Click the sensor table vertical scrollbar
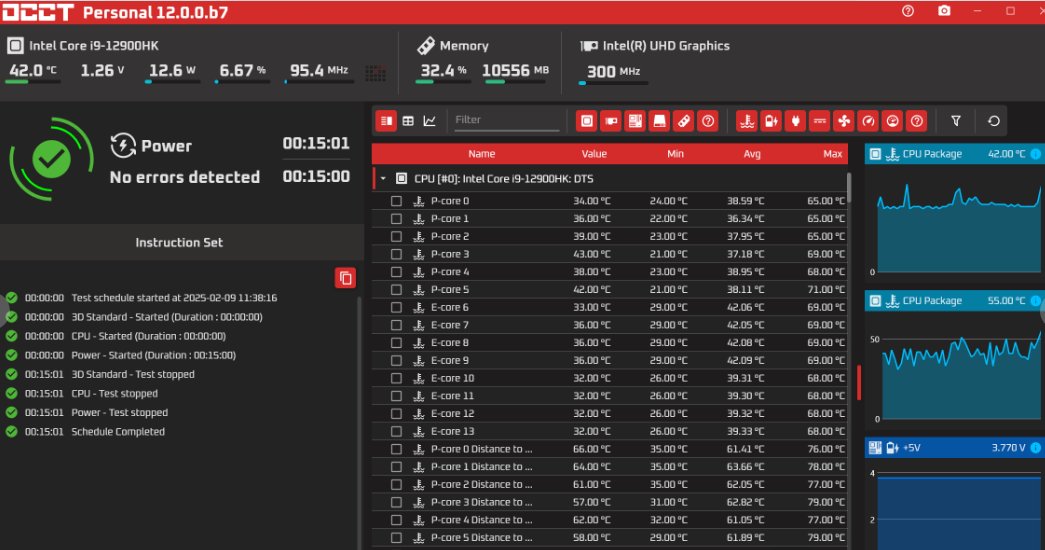The height and width of the screenshot is (550, 1045). coord(848,189)
